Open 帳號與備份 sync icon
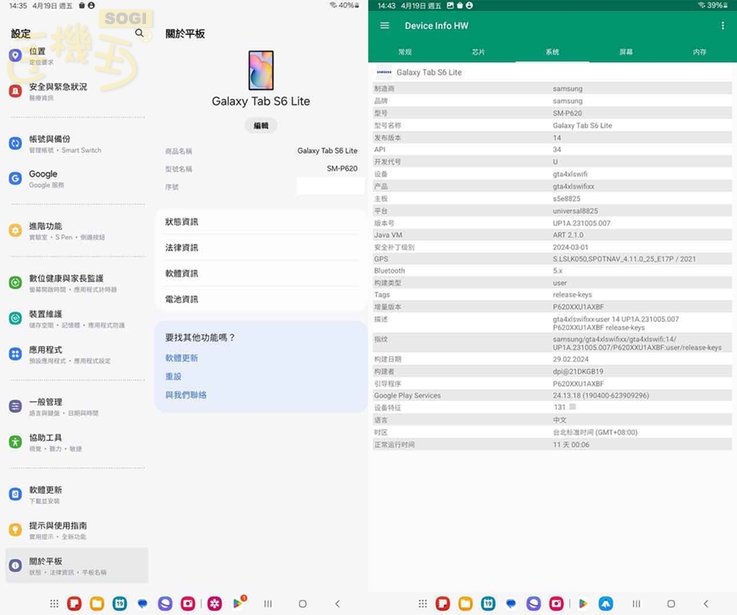The height and width of the screenshot is (615, 737). (16, 143)
